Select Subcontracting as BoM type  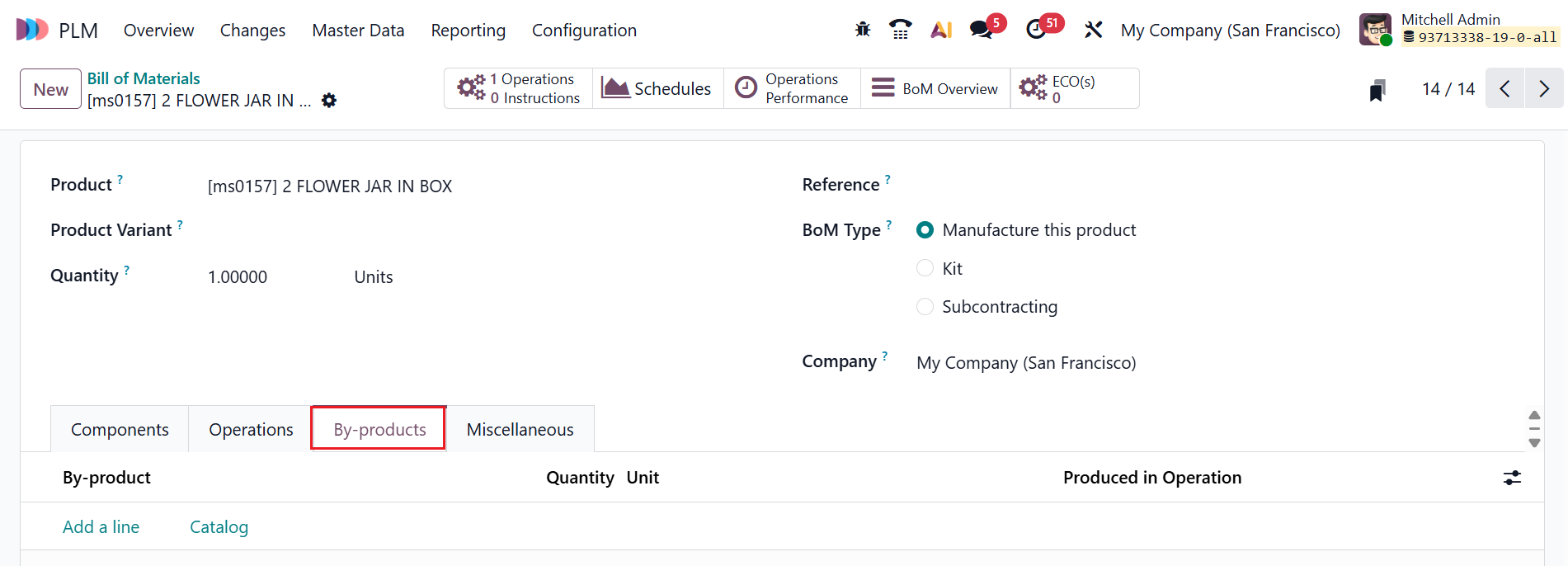tap(925, 306)
